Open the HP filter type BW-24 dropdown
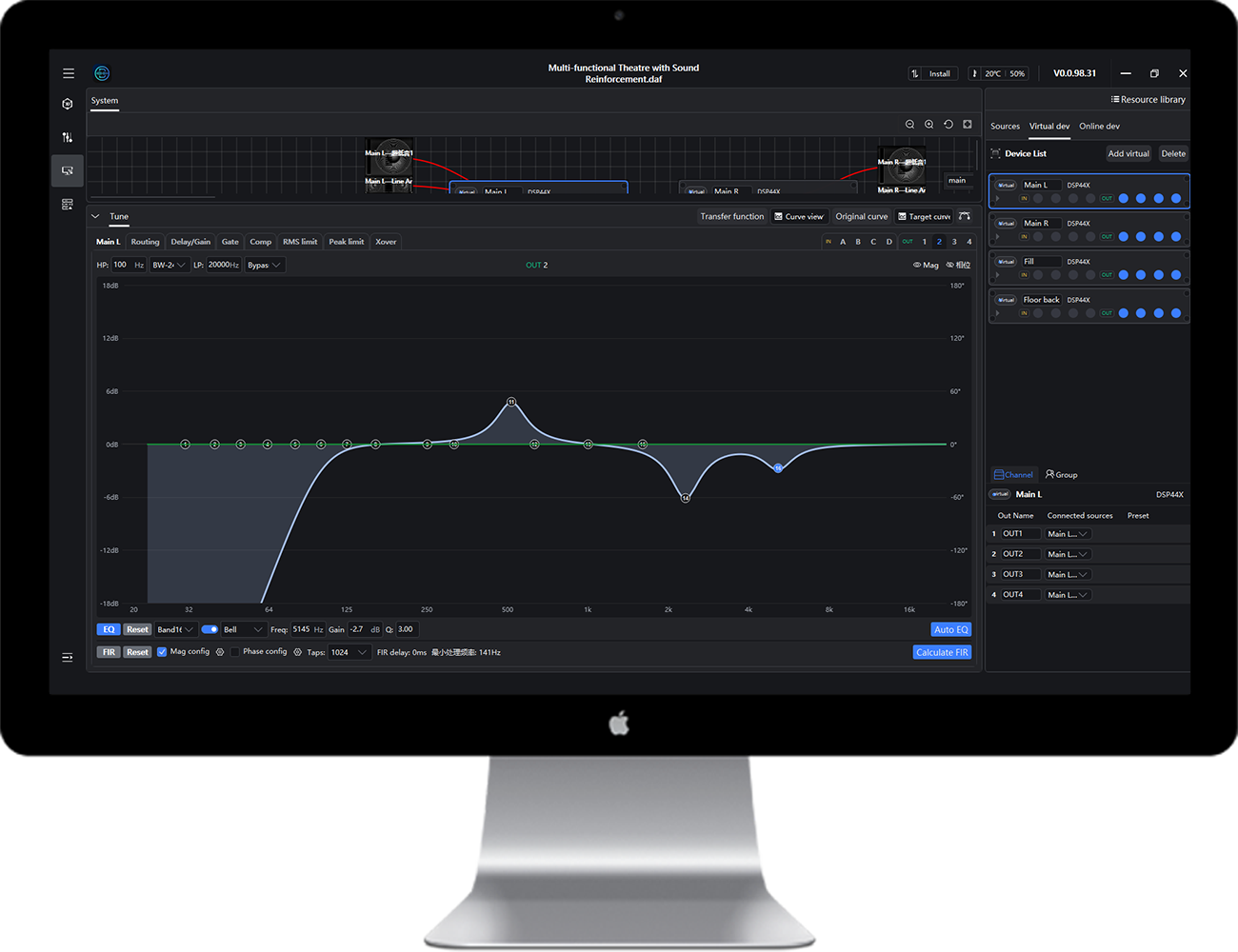 coord(169,265)
